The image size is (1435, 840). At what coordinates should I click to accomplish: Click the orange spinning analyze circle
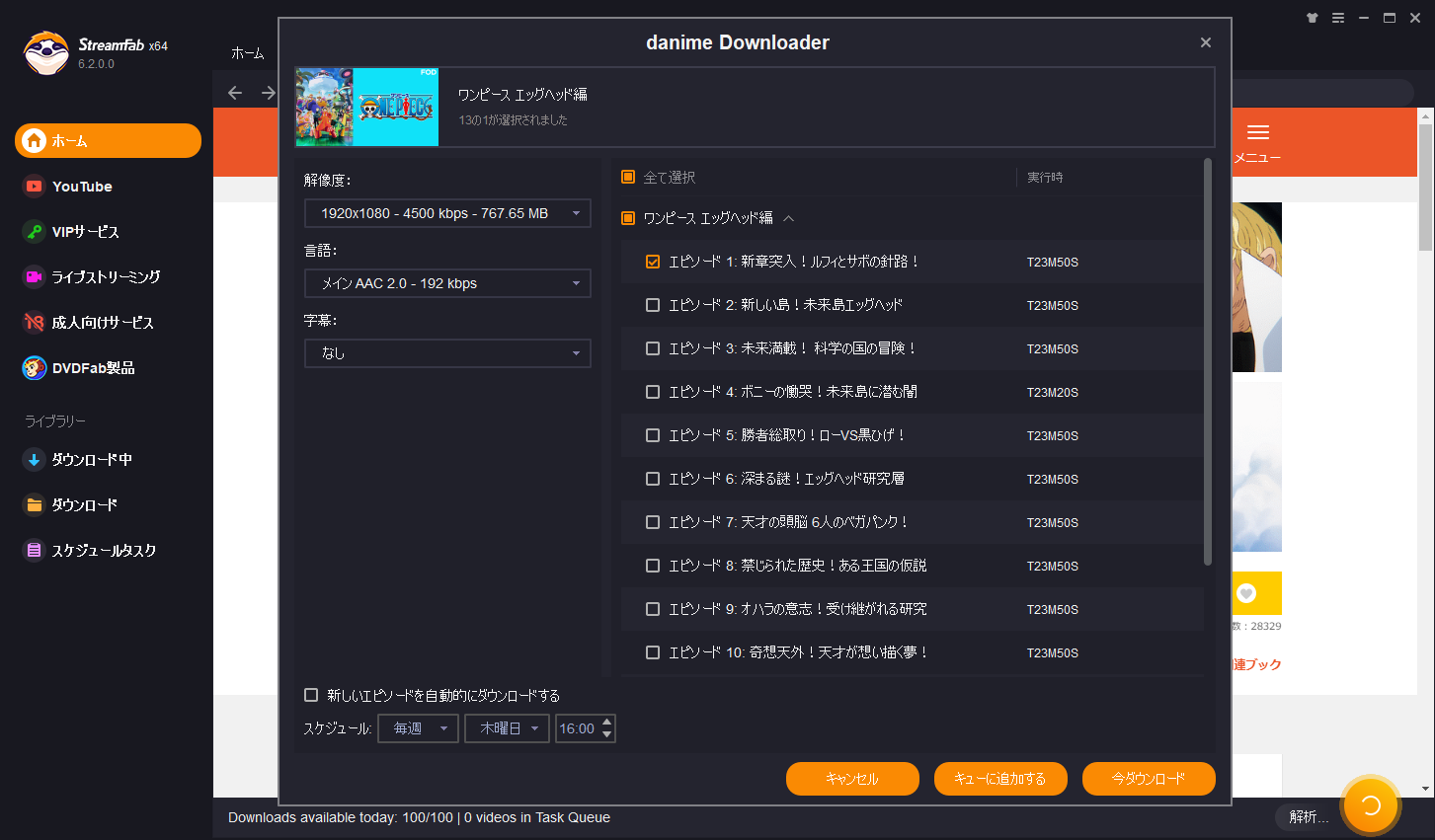coord(1371,805)
